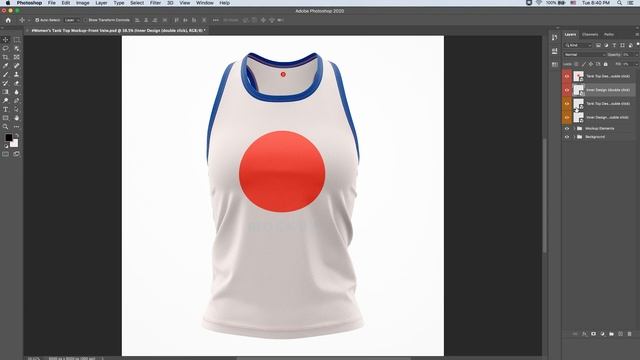Click align left edges icon
This screenshot has height=360, width=640.
tap(137, 20)
